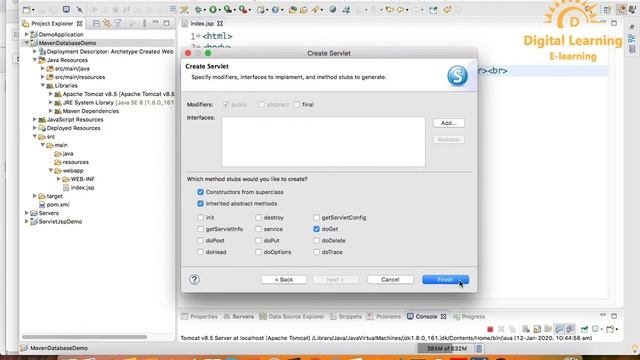Expand the WEB-INF folder
This screenshot has height=360, width=640.
point(58,179)
